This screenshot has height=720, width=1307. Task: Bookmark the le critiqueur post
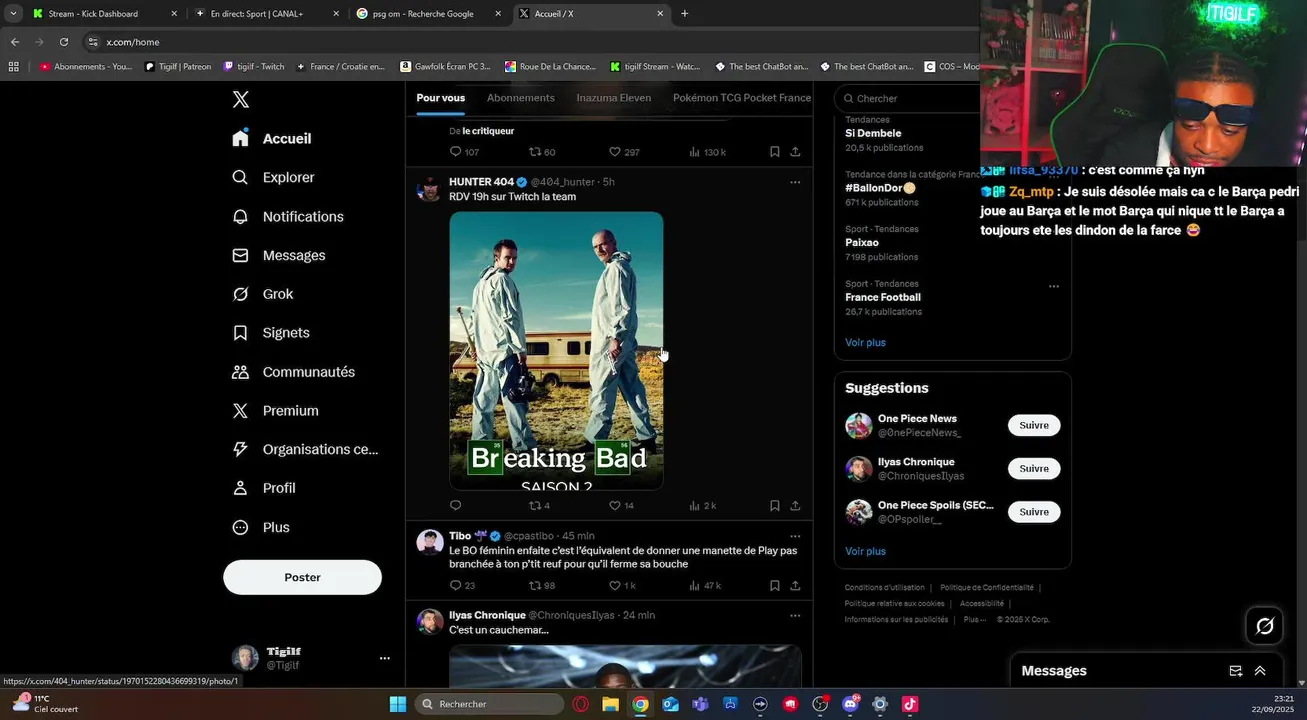coord(775,152)
